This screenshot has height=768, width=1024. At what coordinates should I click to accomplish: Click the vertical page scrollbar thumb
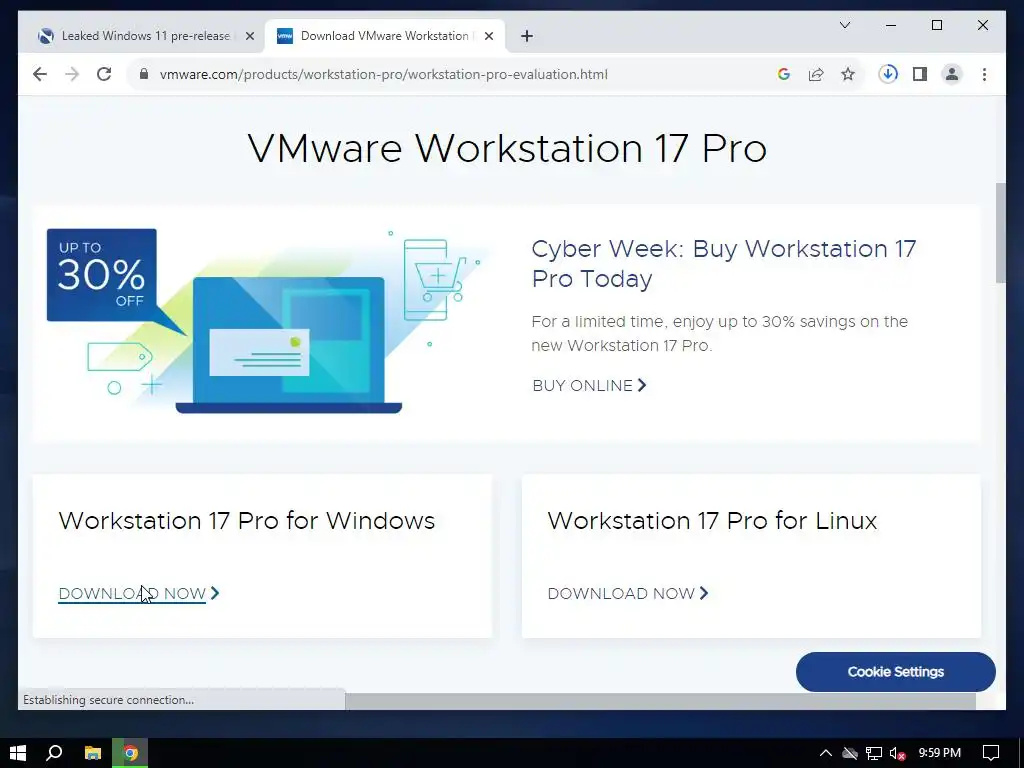tap(1000, 233)
